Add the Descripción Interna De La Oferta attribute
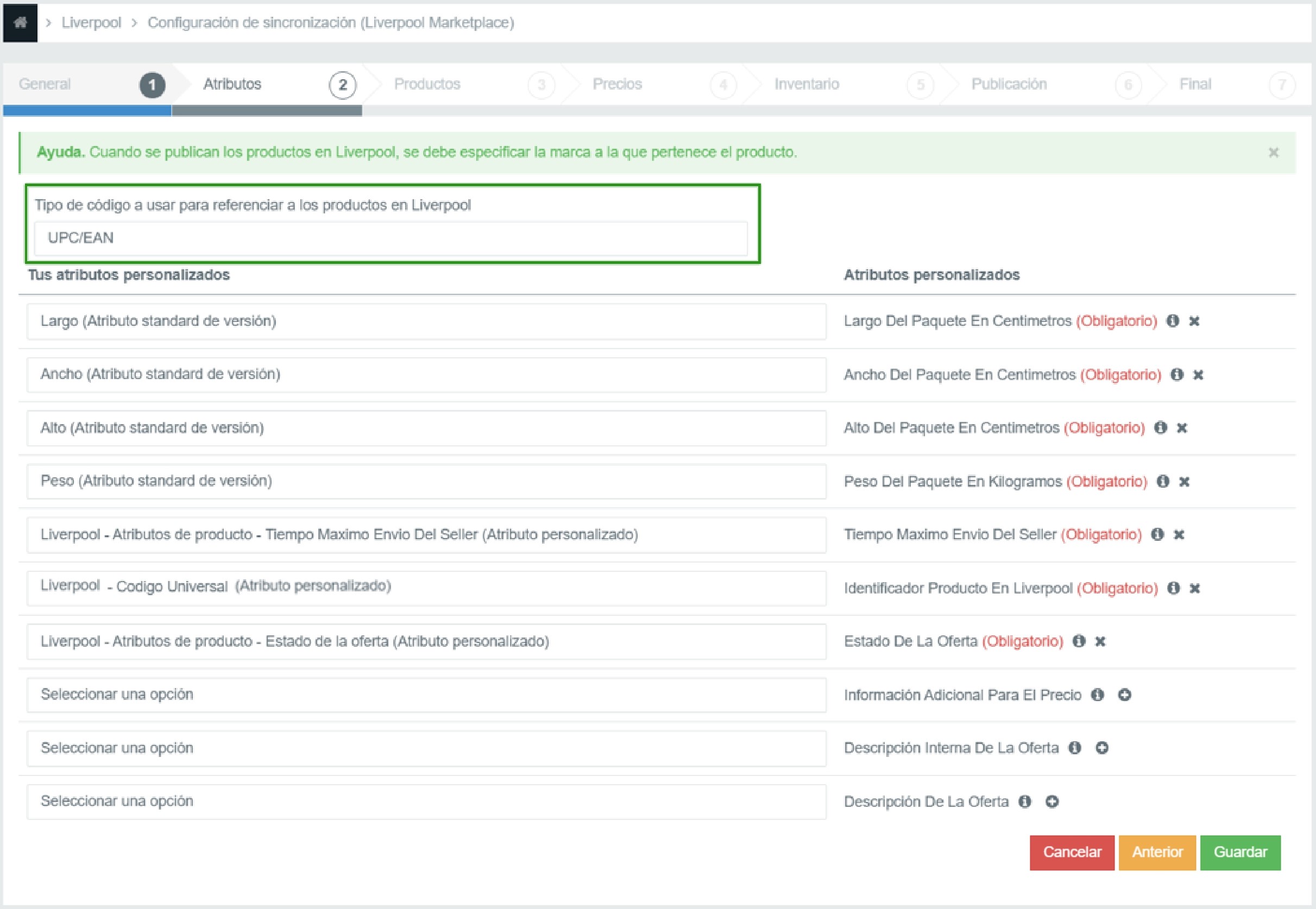The height and width of the screenshot is (909, 1316). point(1102,748)
